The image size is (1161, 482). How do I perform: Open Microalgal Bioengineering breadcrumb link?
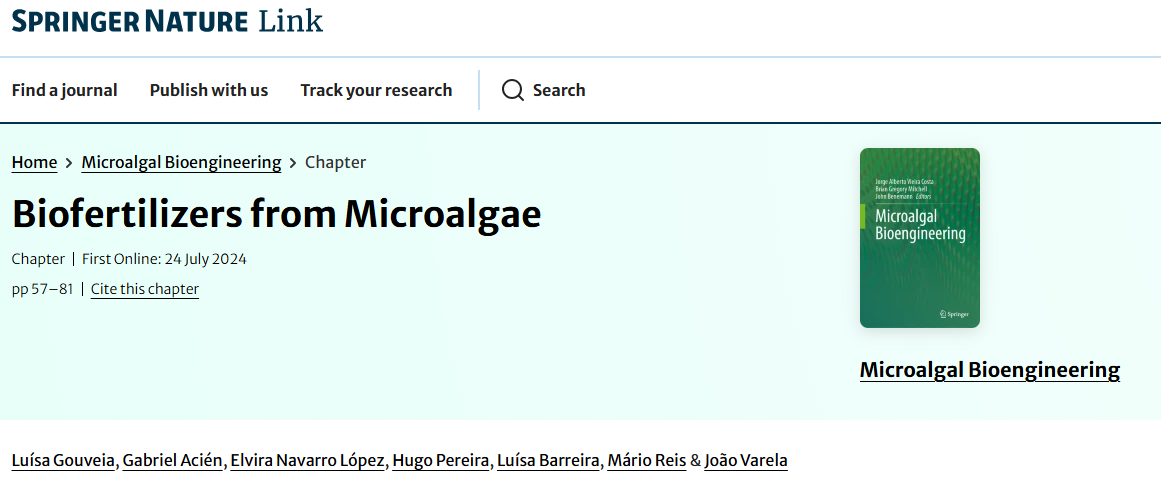(x=181, y=162)
